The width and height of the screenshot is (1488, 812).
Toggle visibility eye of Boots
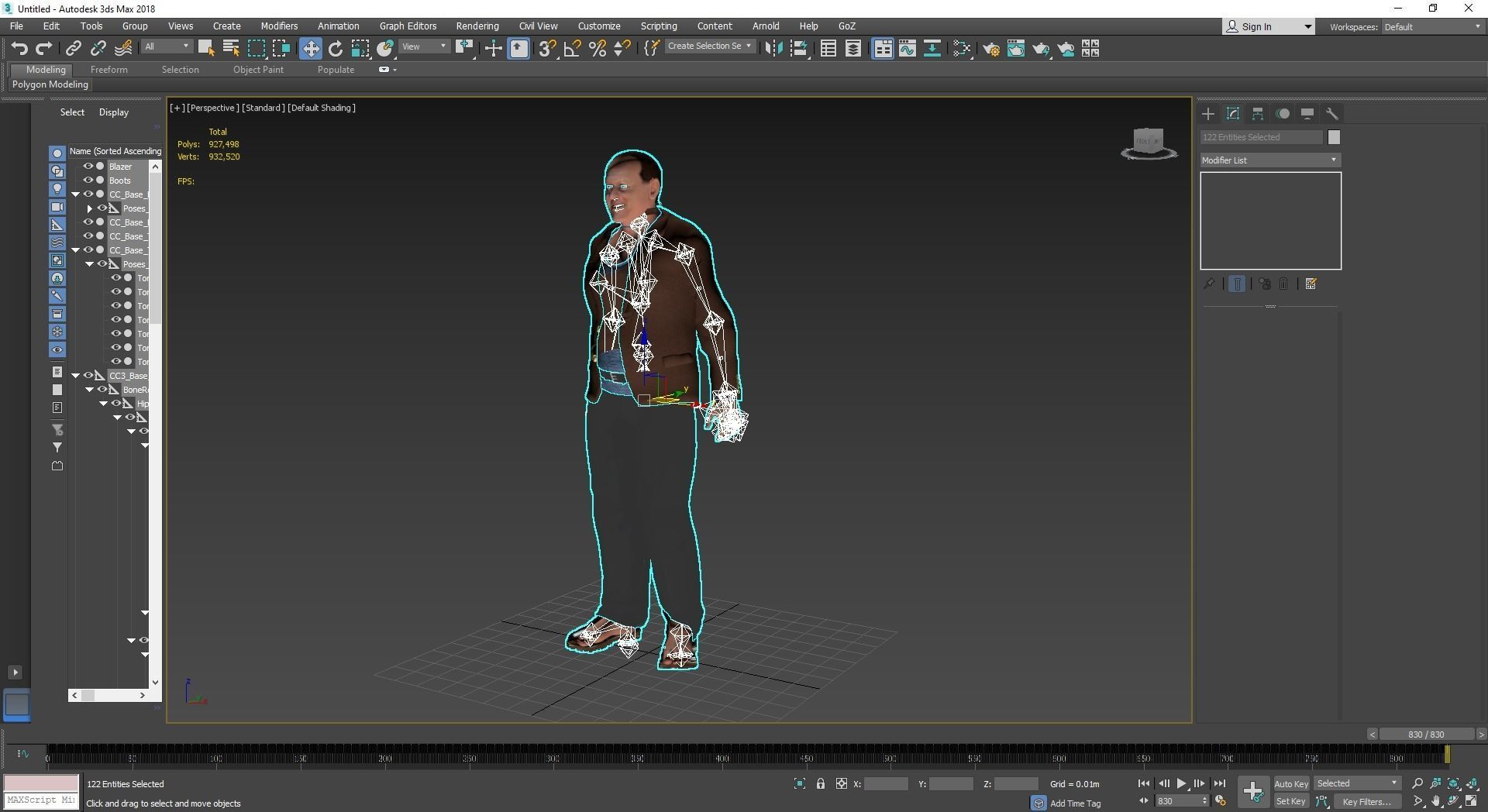point(88,181)
